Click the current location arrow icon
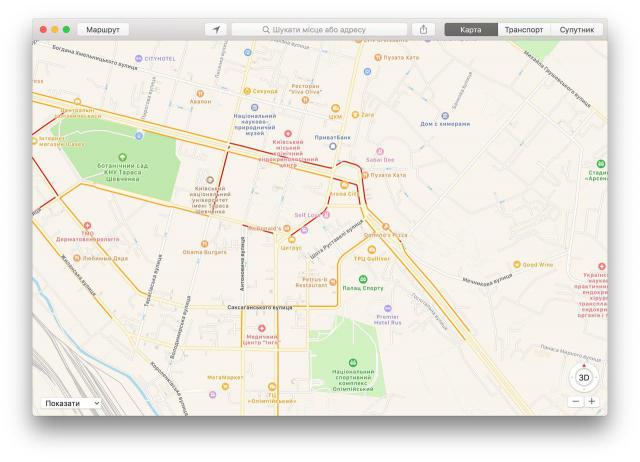Screen dimensions: 640x462 click(x=216, y=30)
